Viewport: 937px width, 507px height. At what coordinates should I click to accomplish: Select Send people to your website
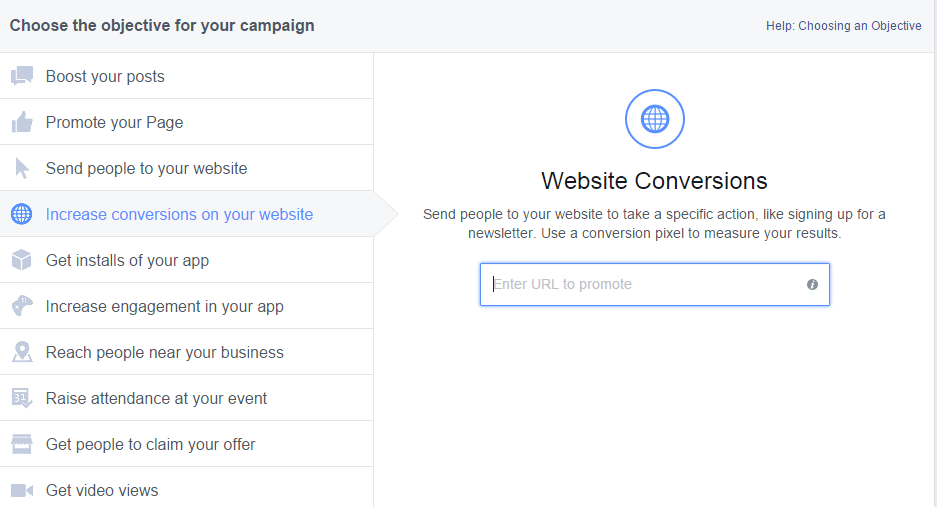pyautogui.click(x=146, y=168)
